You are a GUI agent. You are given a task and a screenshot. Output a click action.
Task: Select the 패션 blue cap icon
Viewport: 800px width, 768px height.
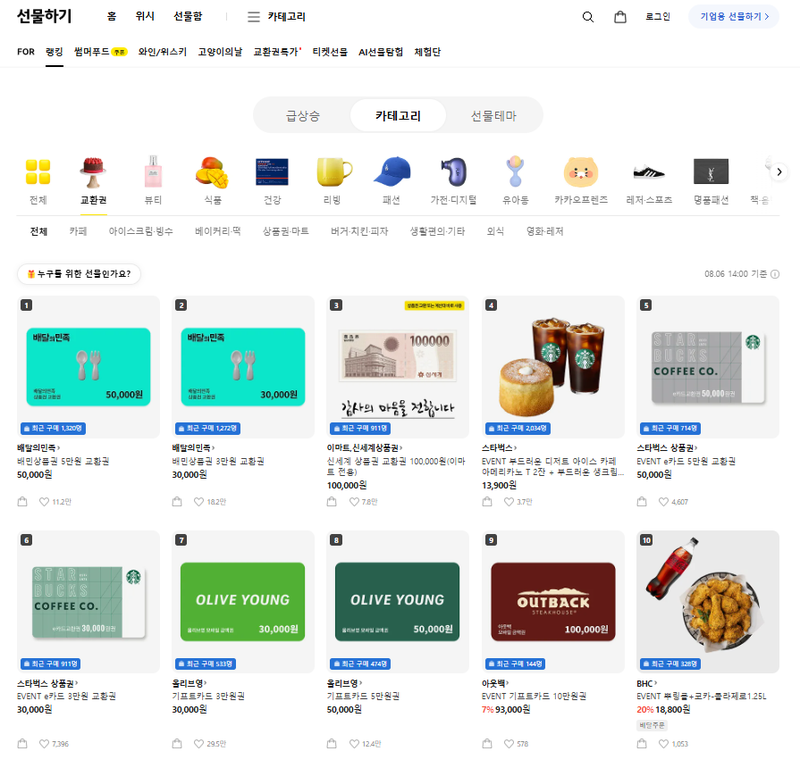(392, 172)
